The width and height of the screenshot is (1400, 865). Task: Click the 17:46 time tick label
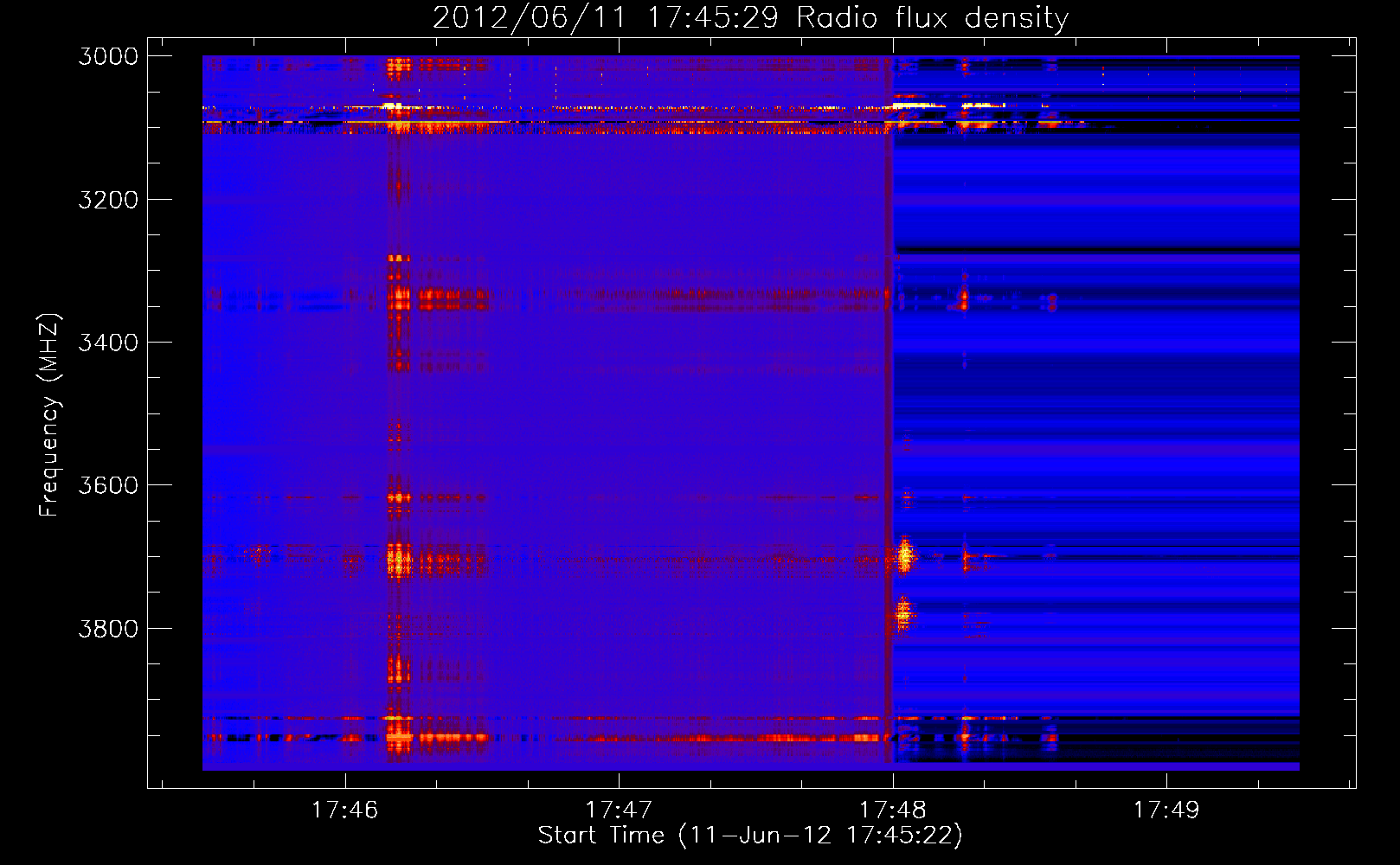point(344,810)
